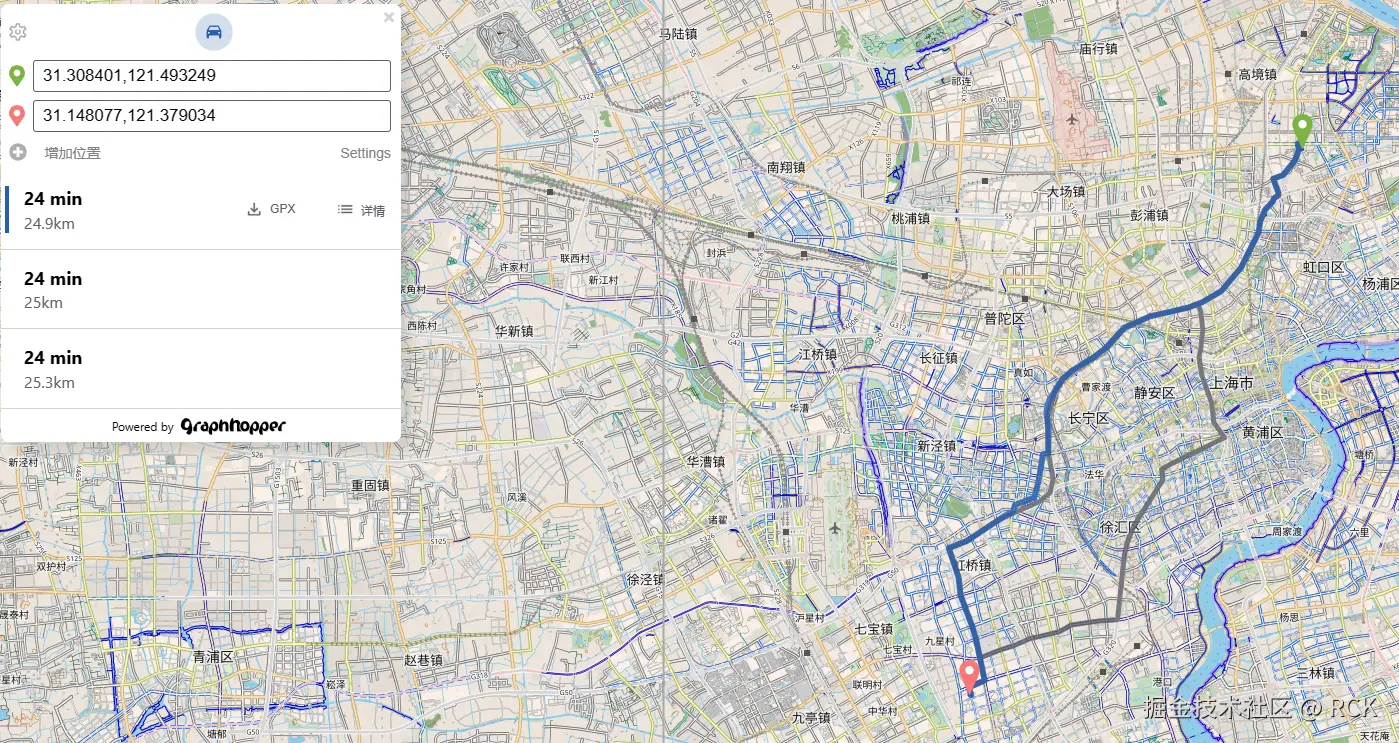Click the 长宁区 map label

pyautogui.click(x=1088, y=418)
